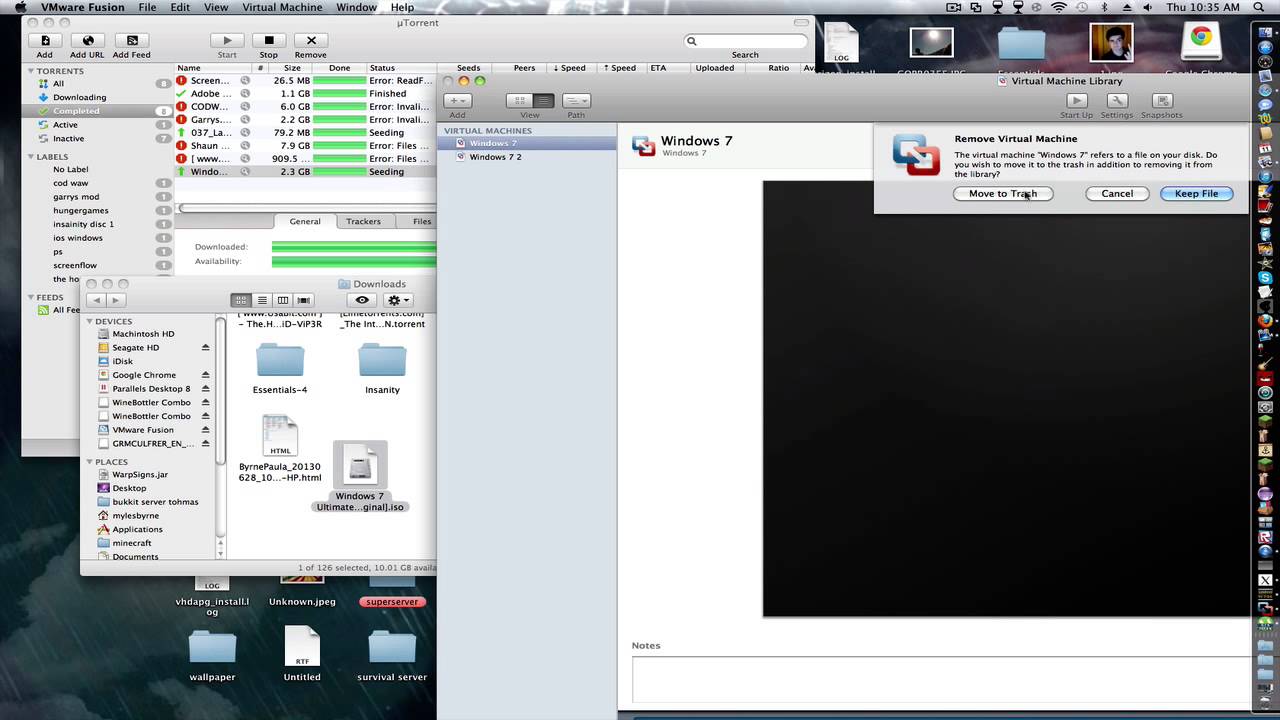This screenshot has width=1280, height=720.
Task: Open the Trackers tab in µTorrent
Action: (x=363, y=221)
